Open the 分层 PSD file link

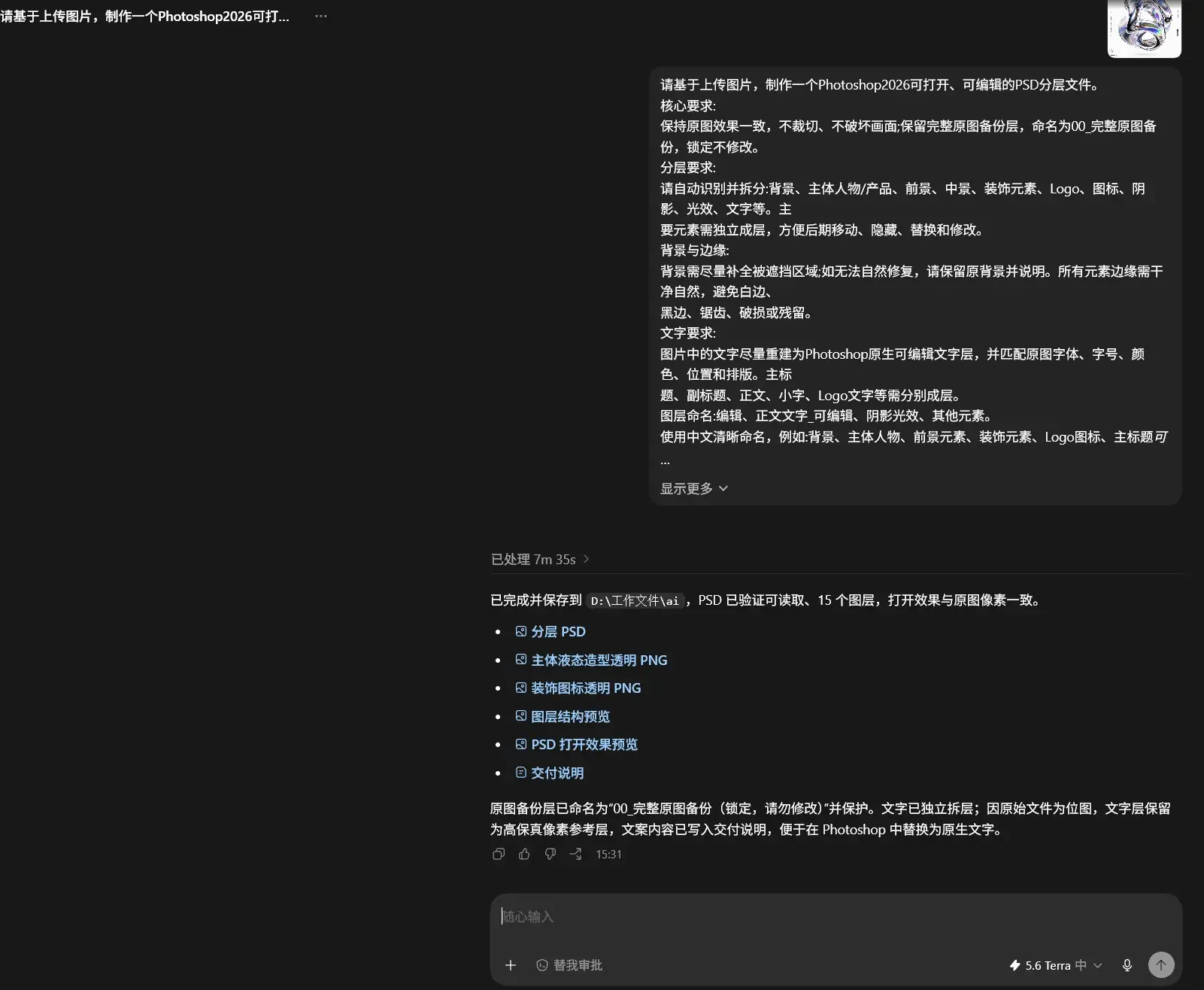click(x=558, y=632)
